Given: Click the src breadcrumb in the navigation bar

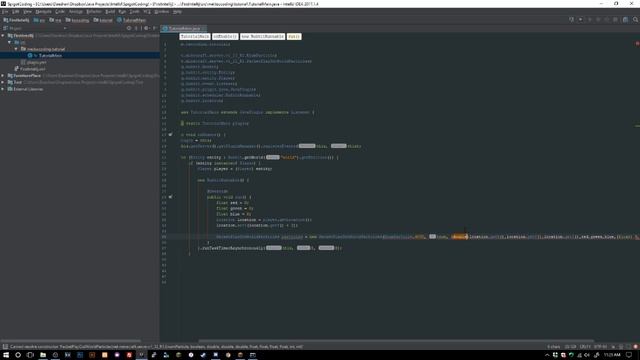Looking at the screenshot, I should (x=40, y=20).
